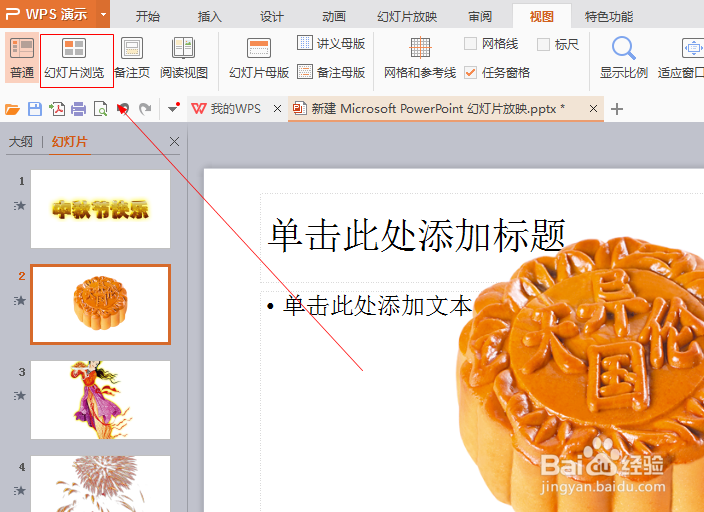Uncheck the Task Pane checkbox (任务窗格)
The image size is (704, 512).
(470, 72)
